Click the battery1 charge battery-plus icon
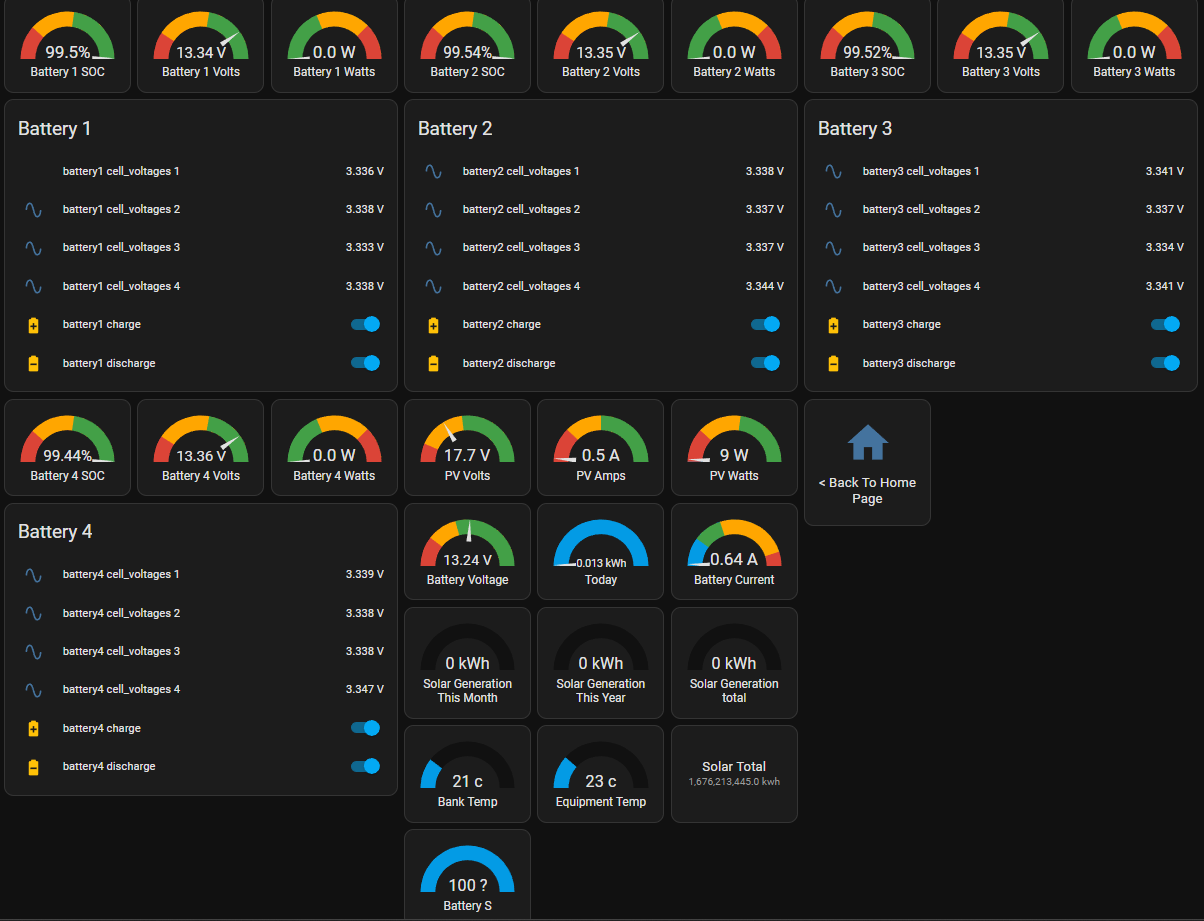This screenshot has width=1204, height=921. [33, 325]
